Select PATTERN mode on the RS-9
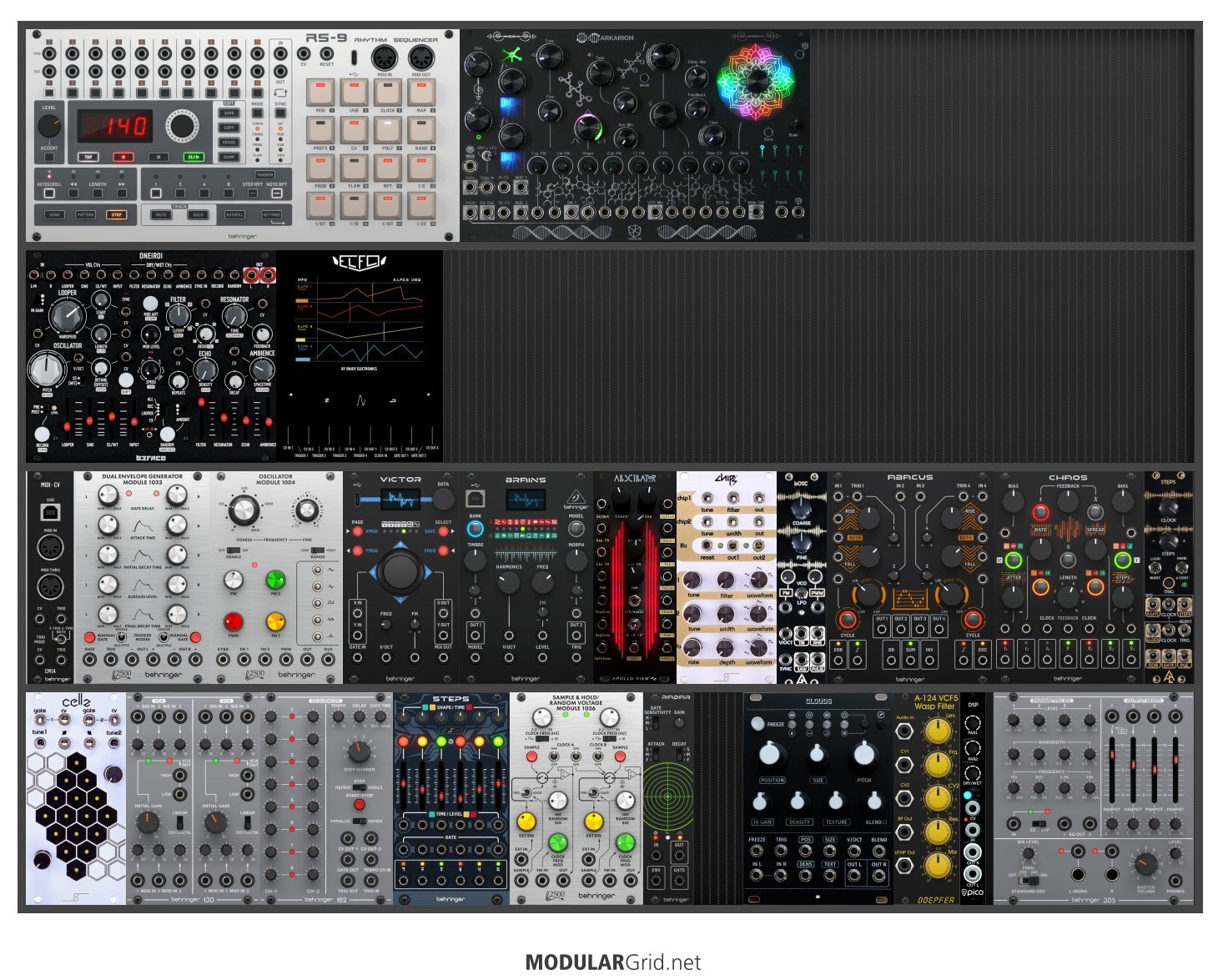 coord(86,214)
